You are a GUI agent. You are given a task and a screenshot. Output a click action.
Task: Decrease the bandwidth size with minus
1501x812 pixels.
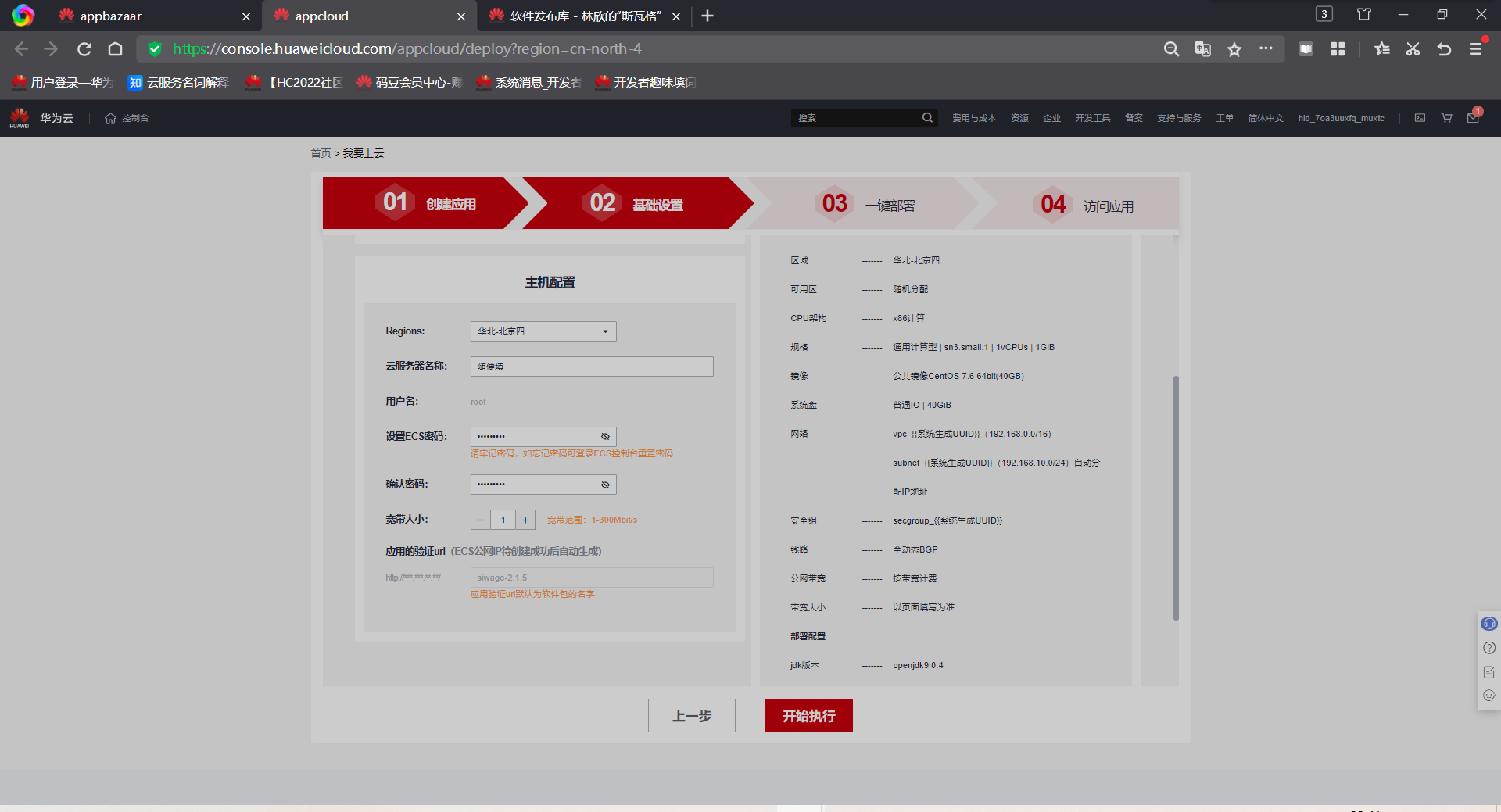tap(481, 520)
